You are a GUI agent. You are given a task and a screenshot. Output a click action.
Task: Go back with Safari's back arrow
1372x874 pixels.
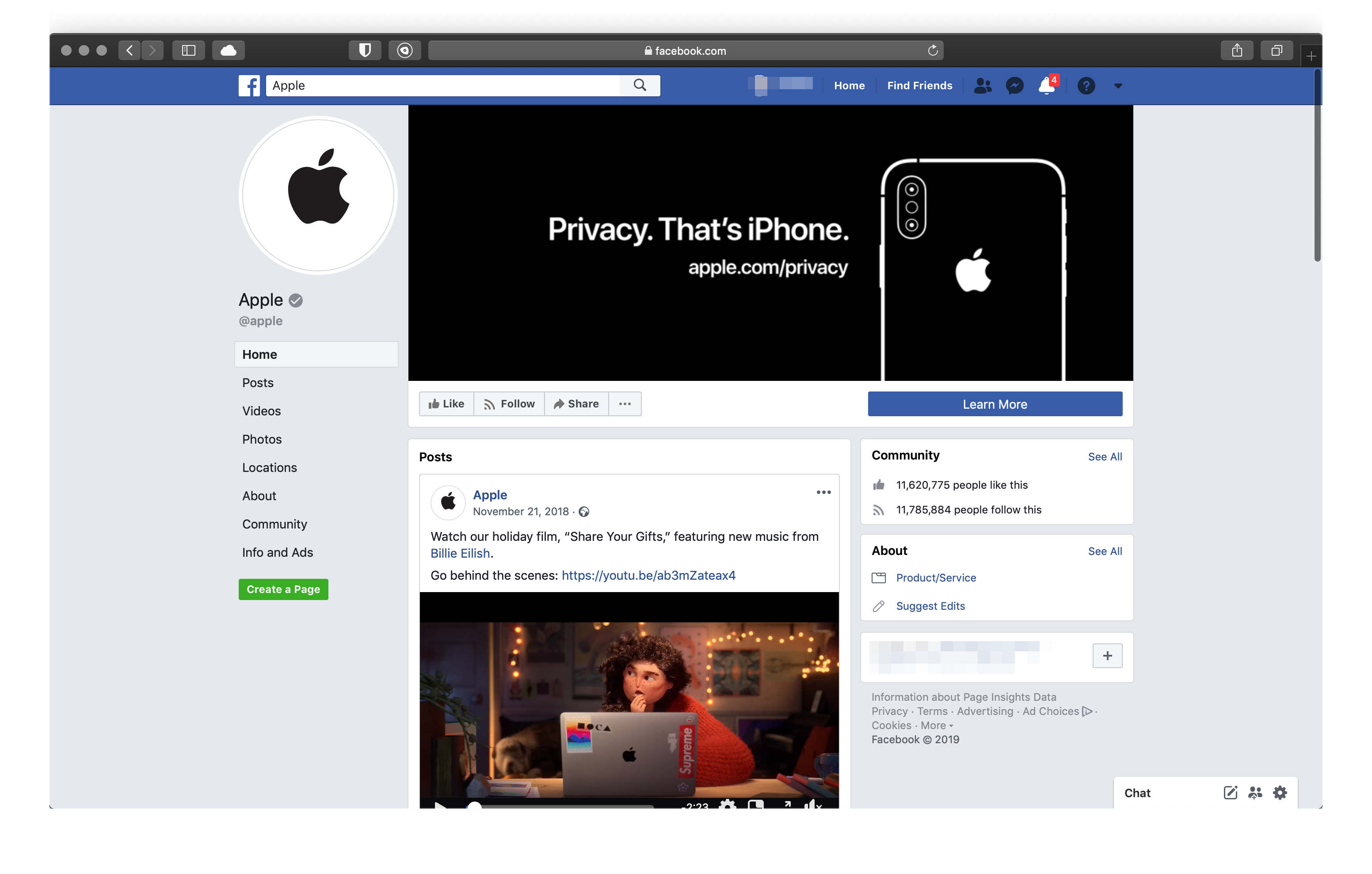tap(130, 50)
